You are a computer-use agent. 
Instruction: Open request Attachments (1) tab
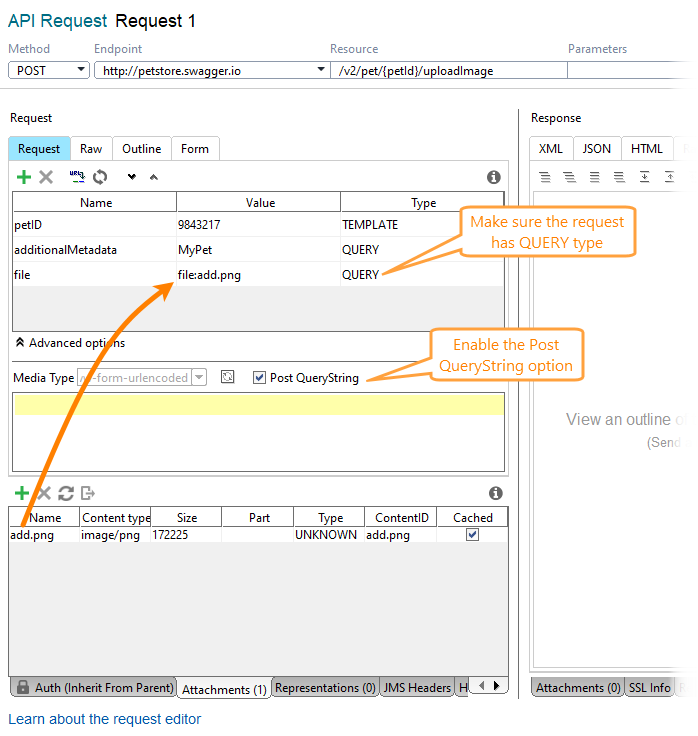[224, 689]
